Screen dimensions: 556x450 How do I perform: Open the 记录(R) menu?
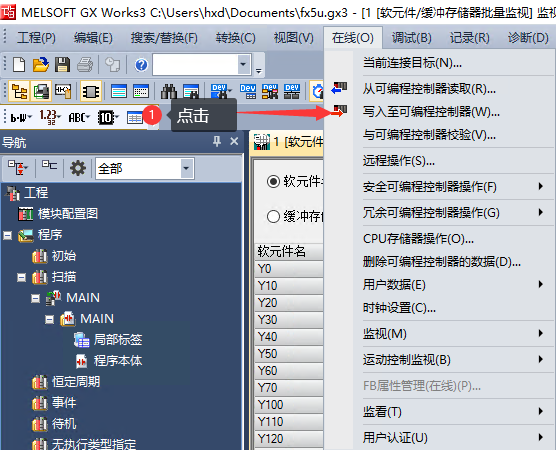pos(469,38)
